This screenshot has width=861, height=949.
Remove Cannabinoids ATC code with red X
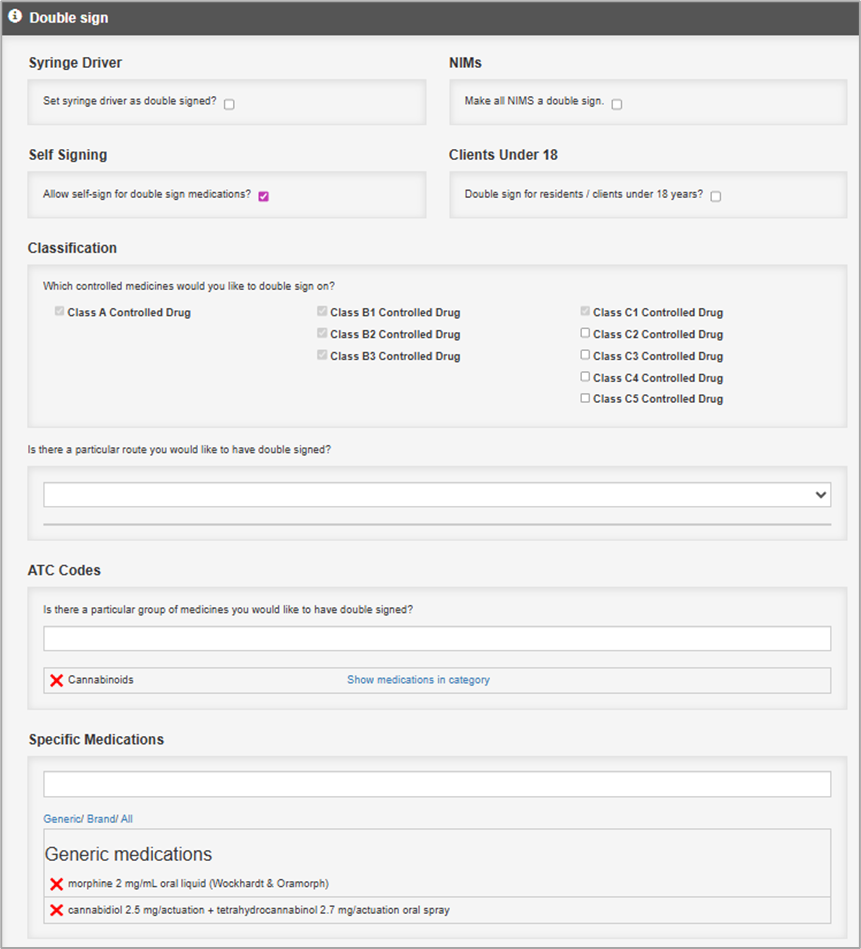pyautogui.click(x=57, y=680)
